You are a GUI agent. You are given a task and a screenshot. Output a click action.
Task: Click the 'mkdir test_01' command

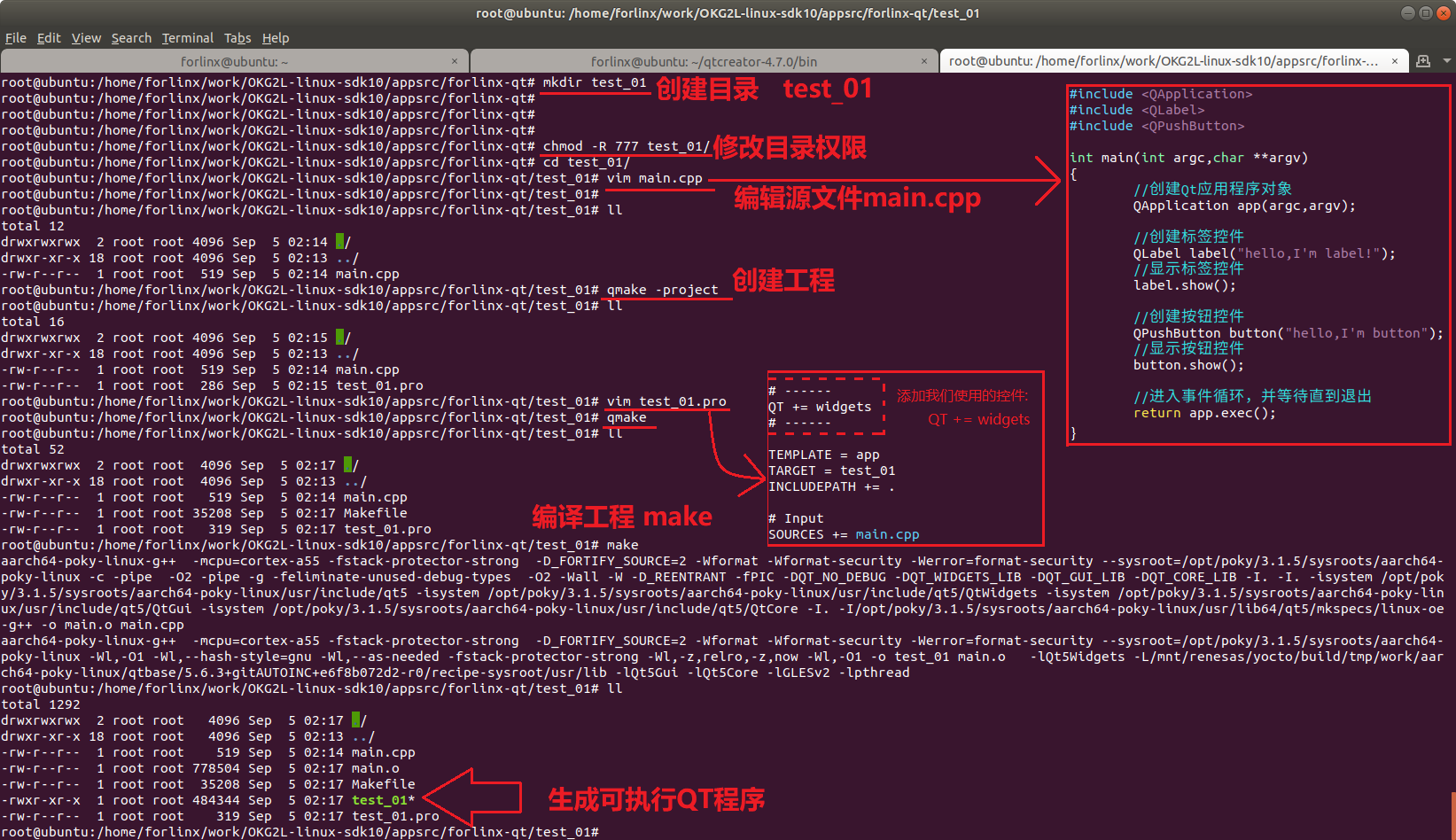pos(595,82)
